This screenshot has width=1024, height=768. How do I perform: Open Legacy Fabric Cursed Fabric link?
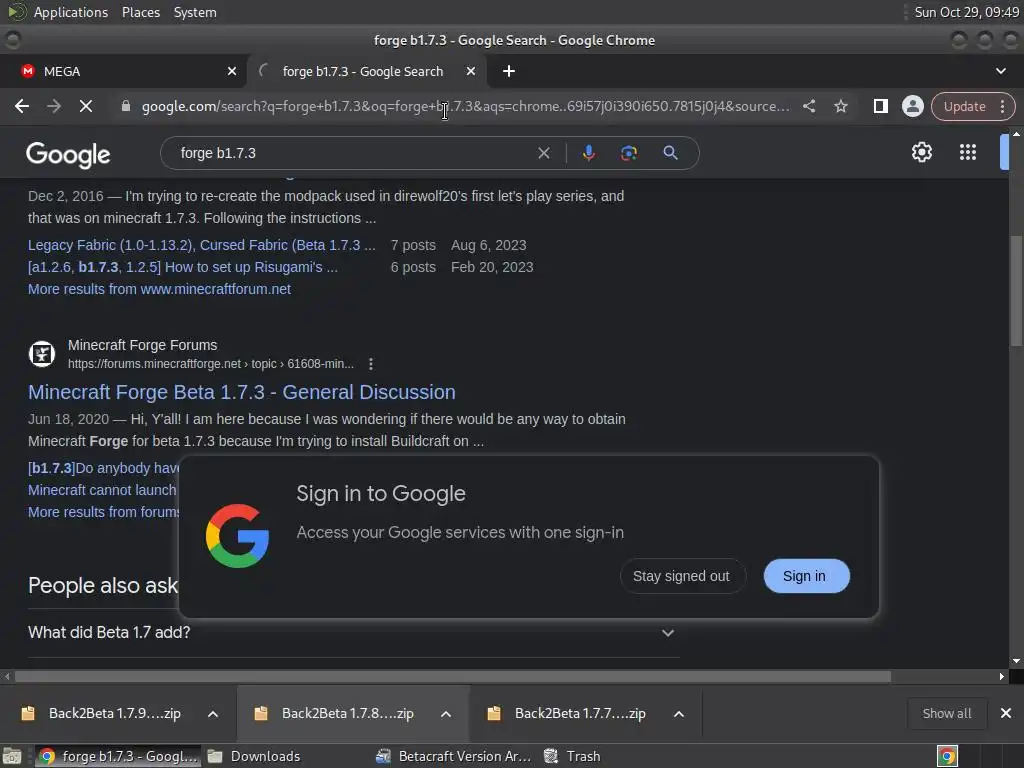coord(202,245)
